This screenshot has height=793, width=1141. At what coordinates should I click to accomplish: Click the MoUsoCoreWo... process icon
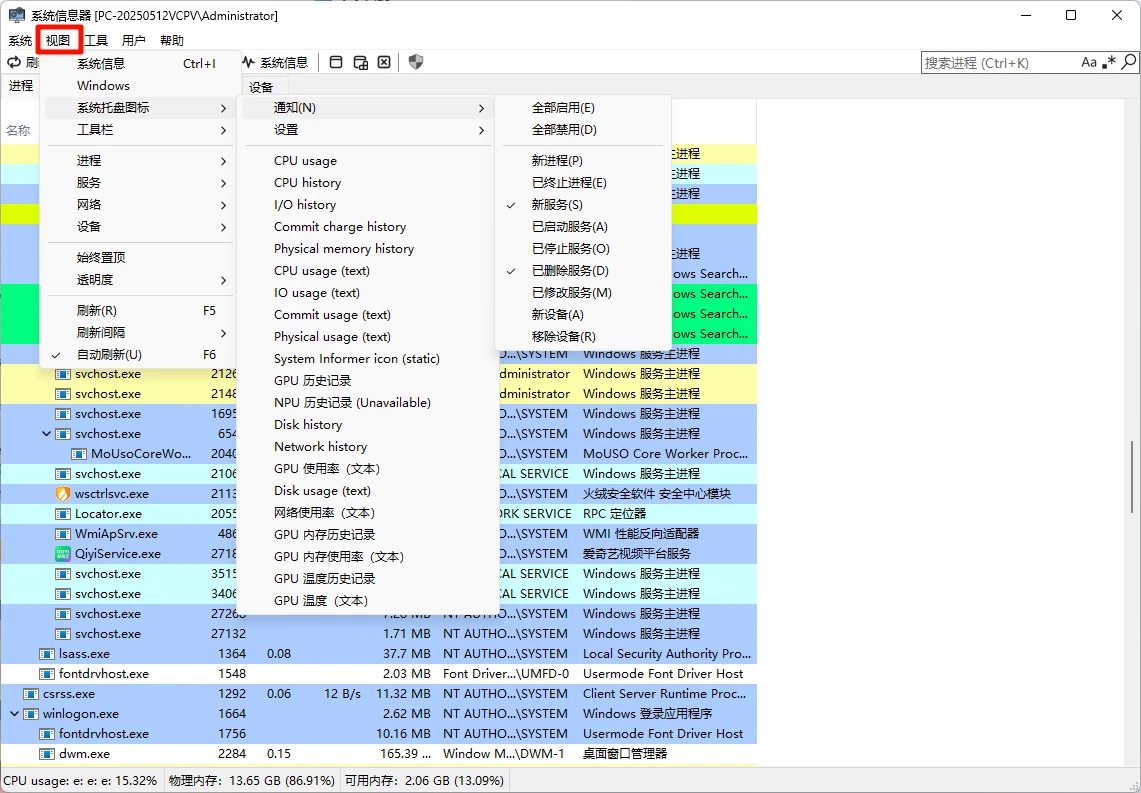79,454
